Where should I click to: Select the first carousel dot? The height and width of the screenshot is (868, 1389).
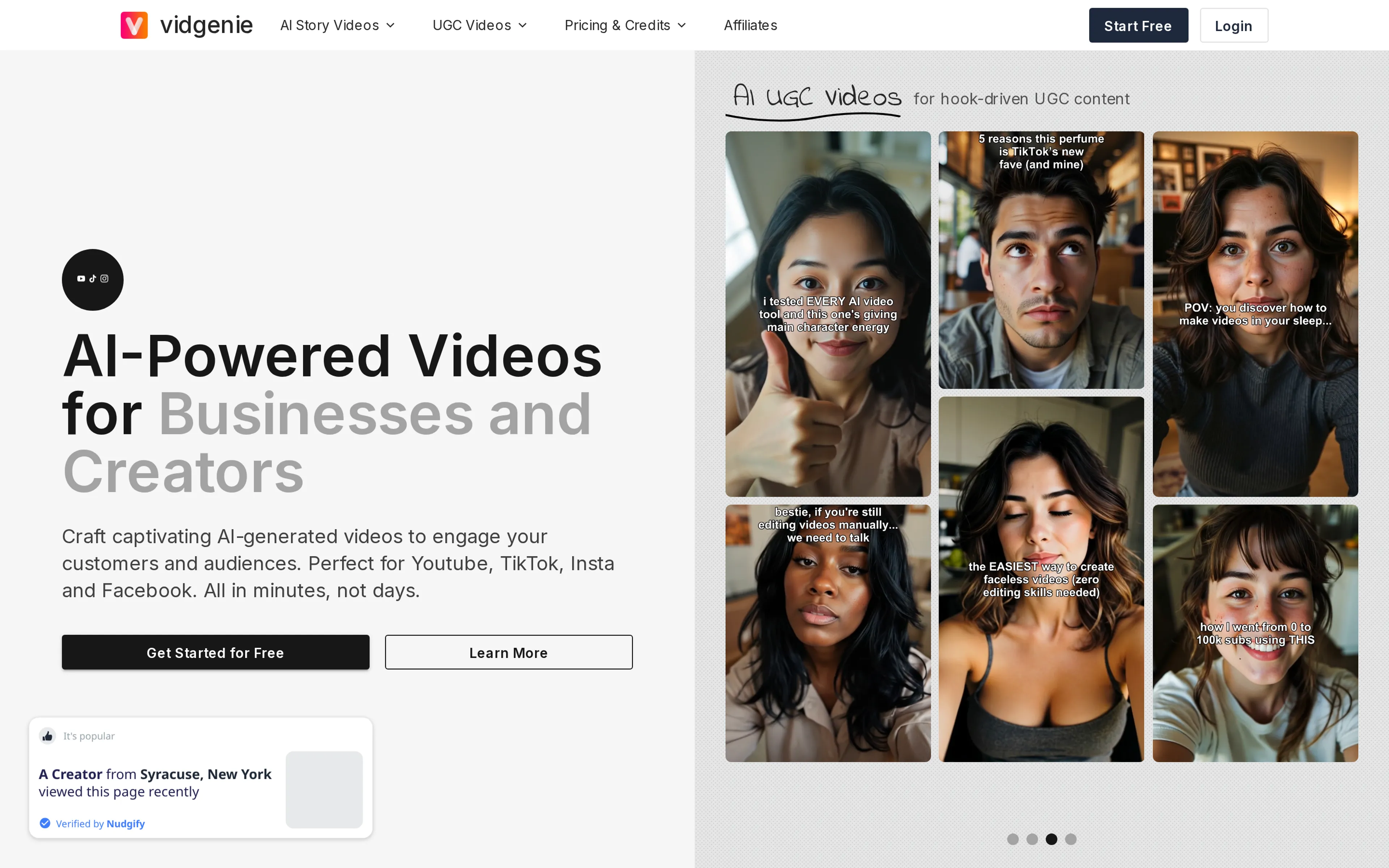point(1012,839)
